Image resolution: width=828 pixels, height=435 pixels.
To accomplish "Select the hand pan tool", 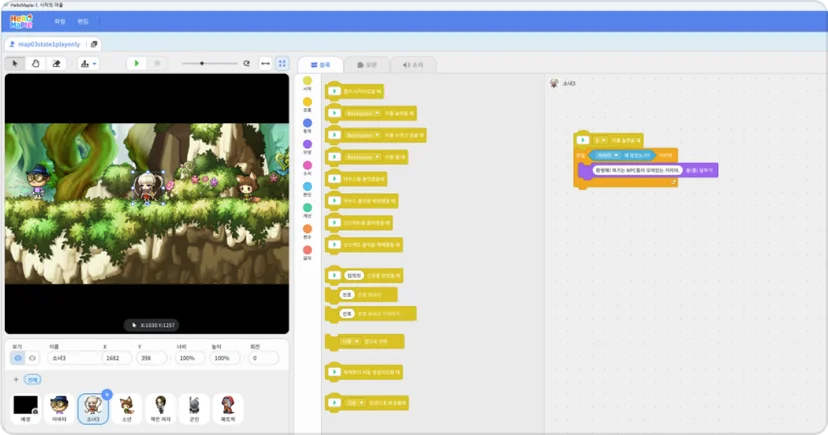I will pyautogui.click(x=35, y=64).
